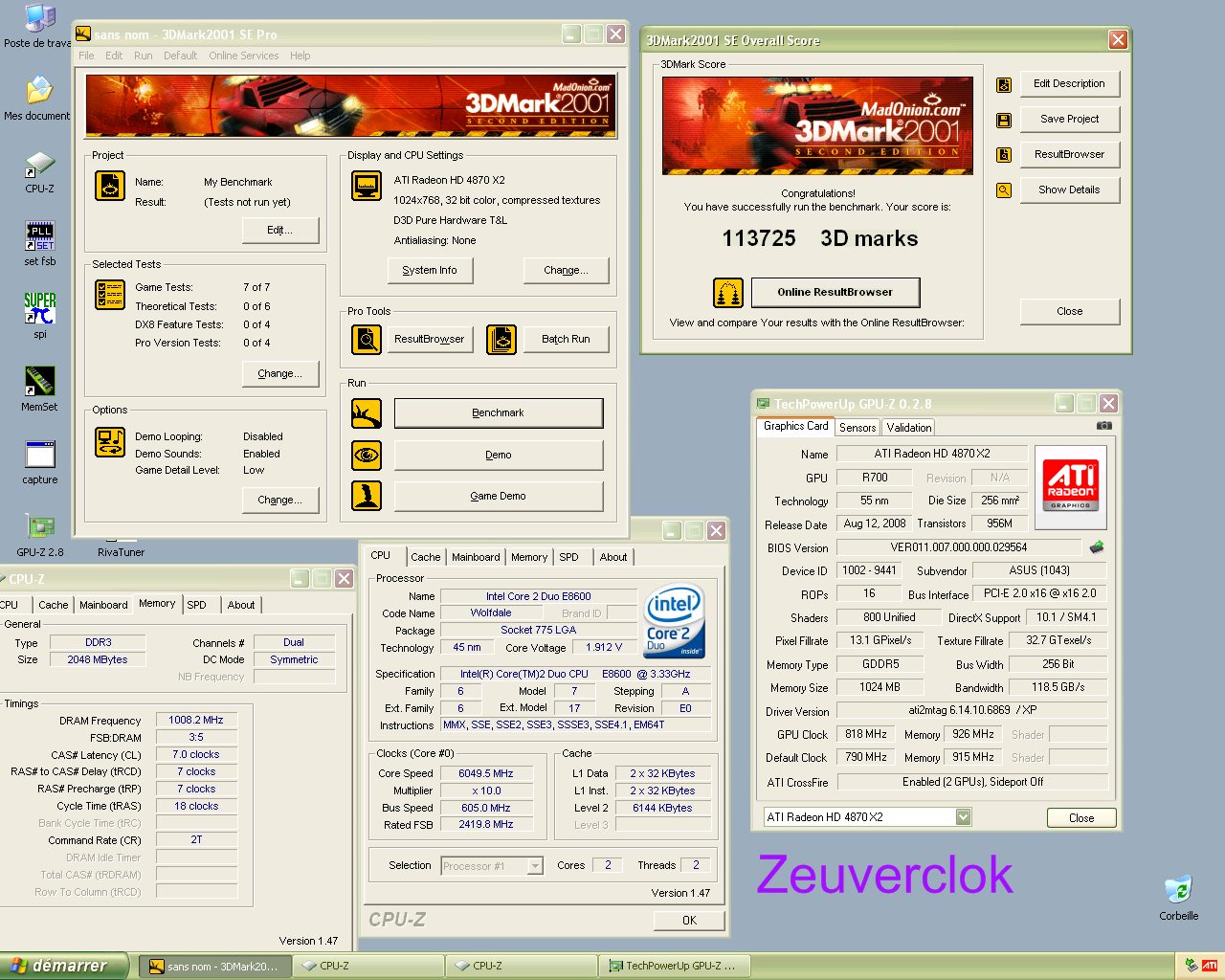1225x980 pixels.
Task: Click Change button under Display and CPU Settings
Action: coord(566,271)
